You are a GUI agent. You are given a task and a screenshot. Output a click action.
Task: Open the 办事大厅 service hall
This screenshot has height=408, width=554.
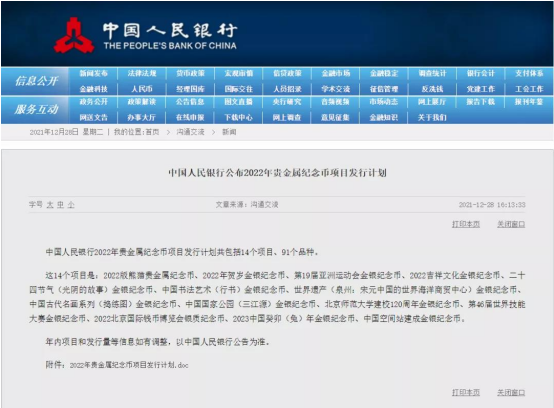click(x=142, y=117)
